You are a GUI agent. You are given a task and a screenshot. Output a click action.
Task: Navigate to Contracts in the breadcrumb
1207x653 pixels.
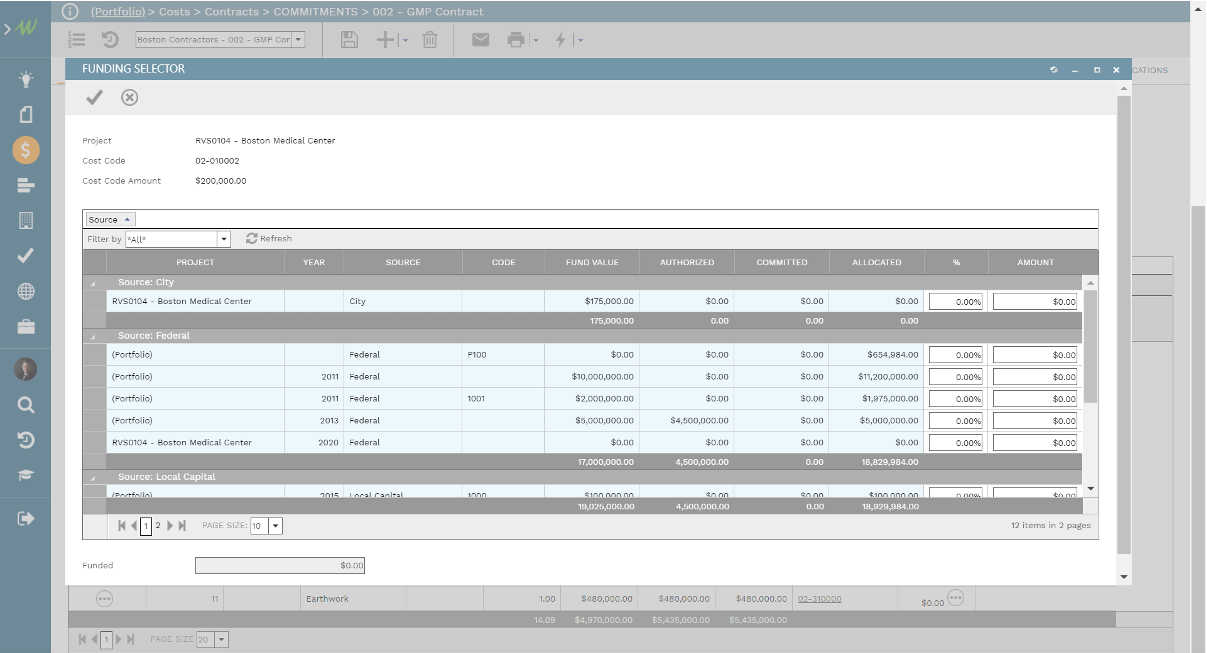232,11
